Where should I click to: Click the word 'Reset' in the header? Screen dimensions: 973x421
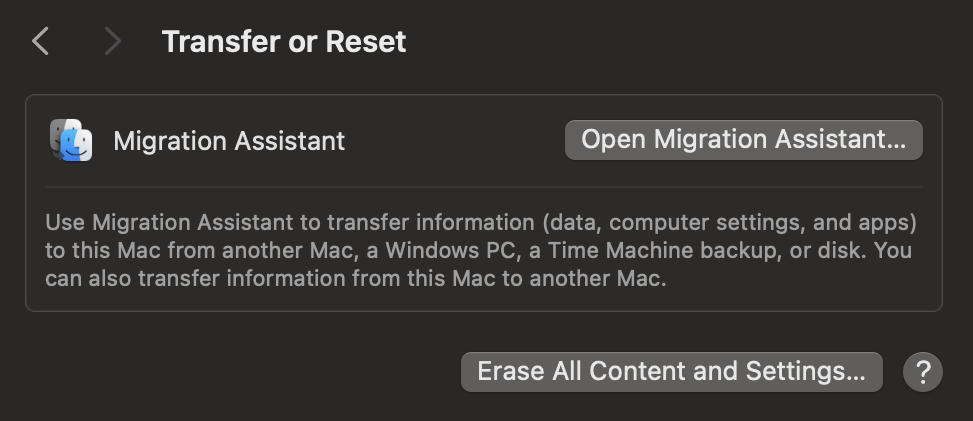(365, 42)
